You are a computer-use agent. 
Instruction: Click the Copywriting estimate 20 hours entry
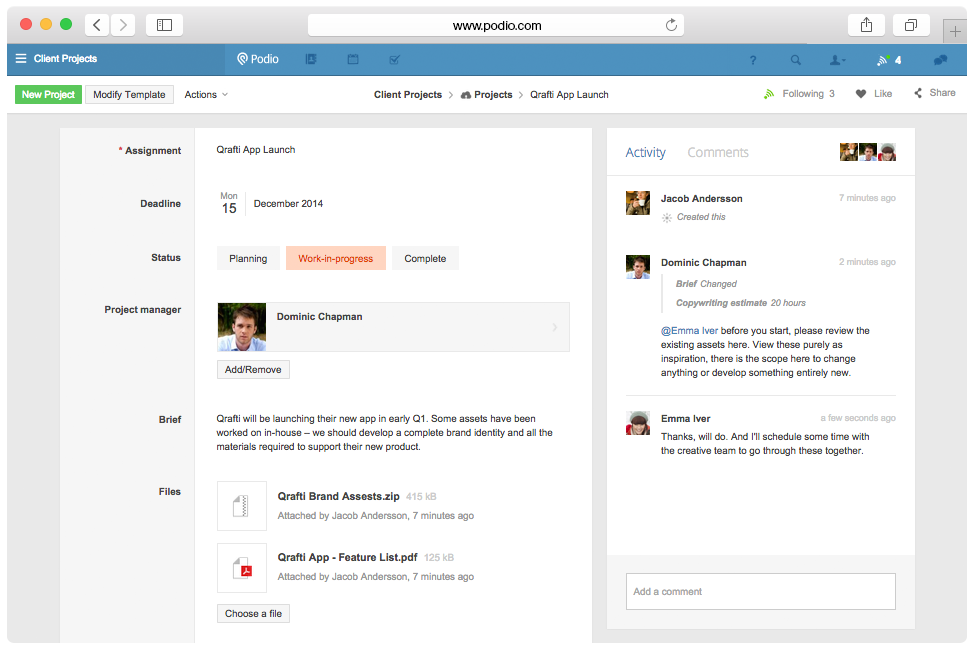740,303
